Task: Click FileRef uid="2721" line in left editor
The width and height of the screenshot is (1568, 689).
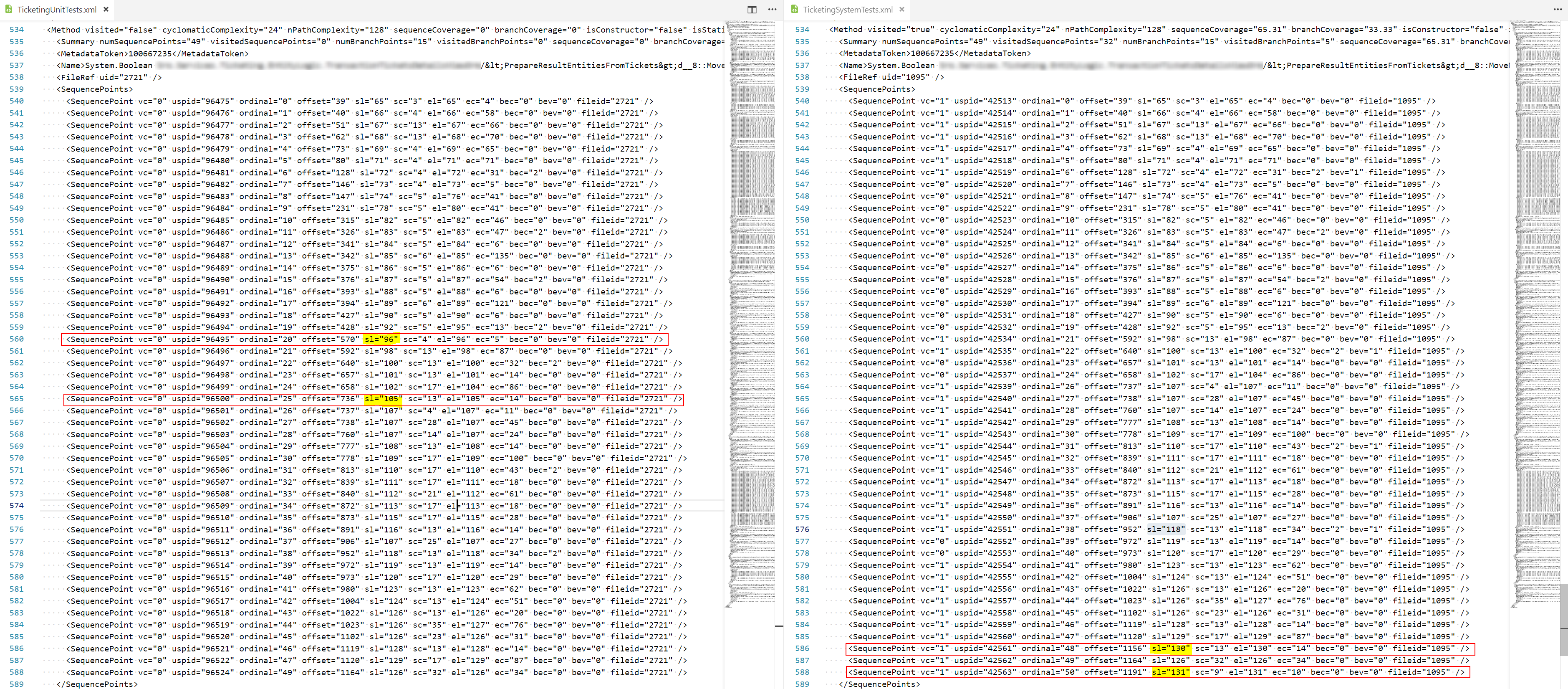Action: [109, 77]
